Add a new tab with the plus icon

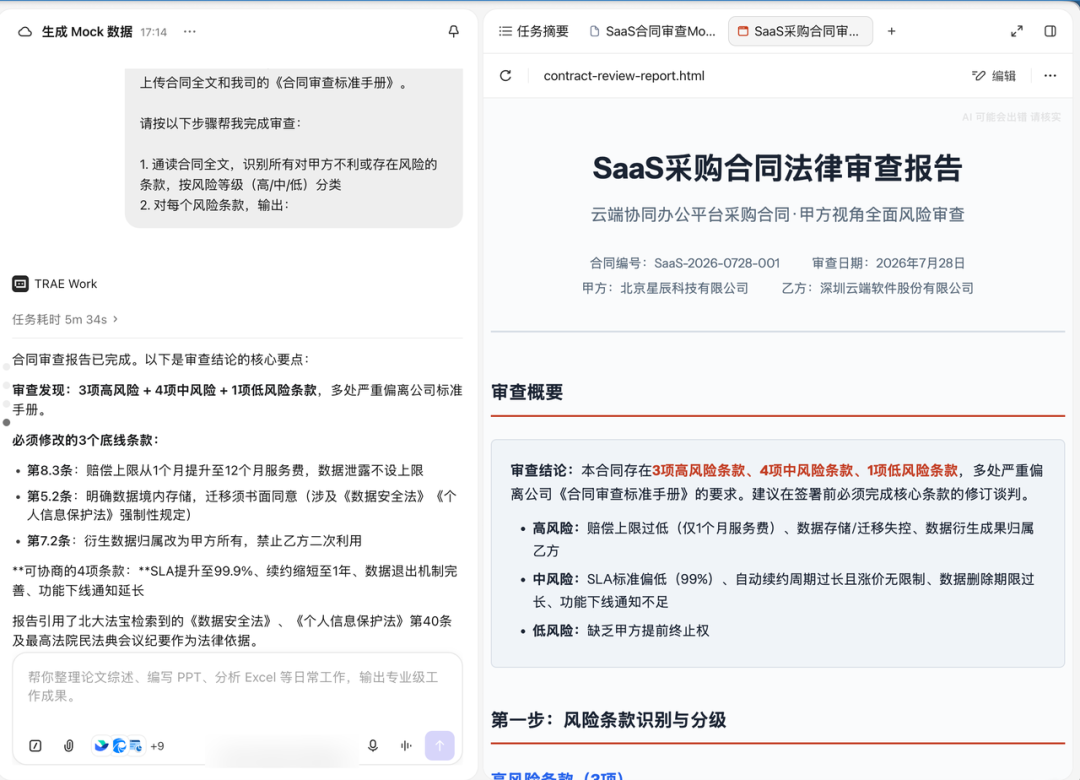coord(891,32)
